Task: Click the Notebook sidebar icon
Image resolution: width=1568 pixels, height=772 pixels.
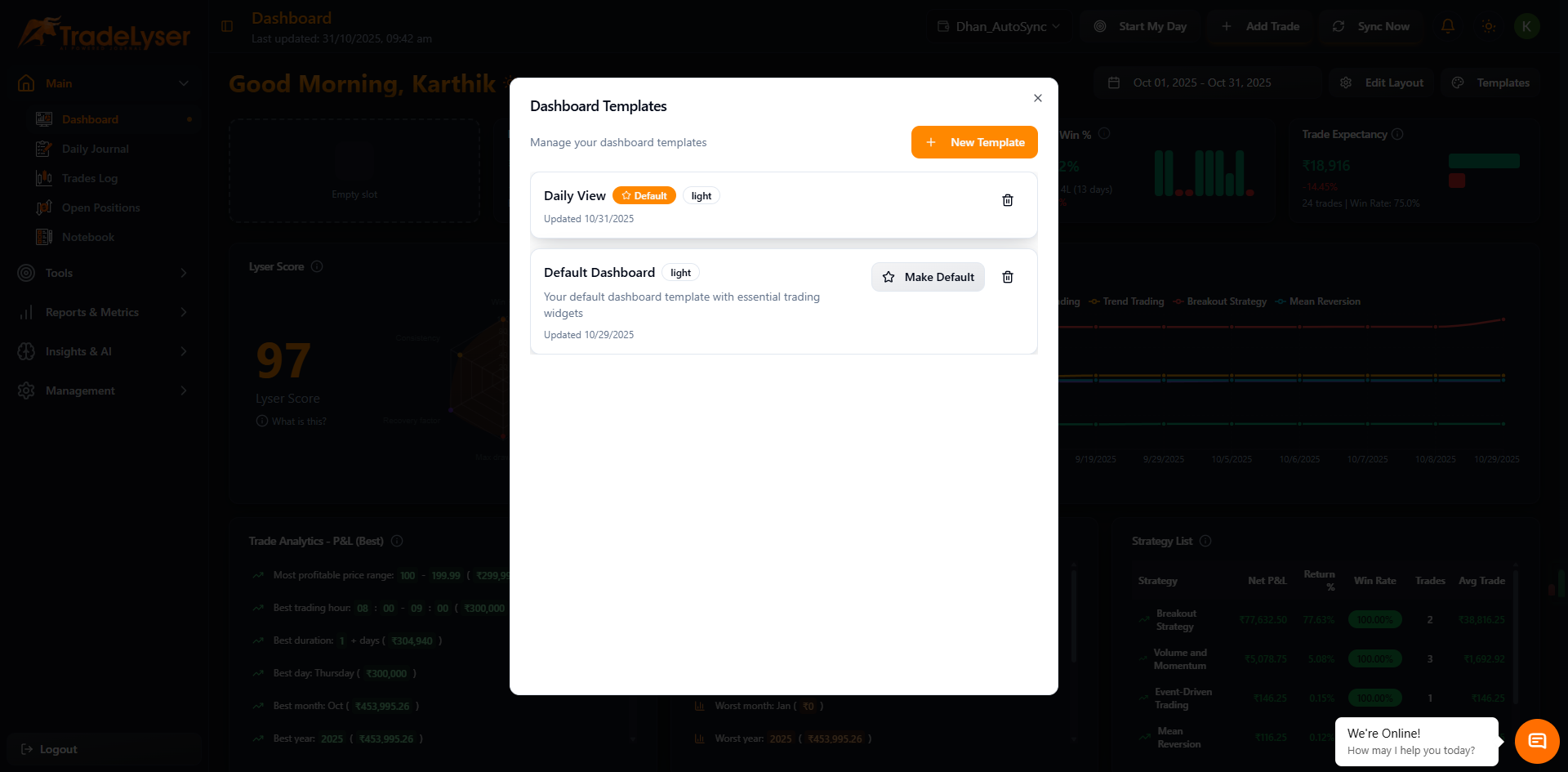Action: (x=45, y=237)
